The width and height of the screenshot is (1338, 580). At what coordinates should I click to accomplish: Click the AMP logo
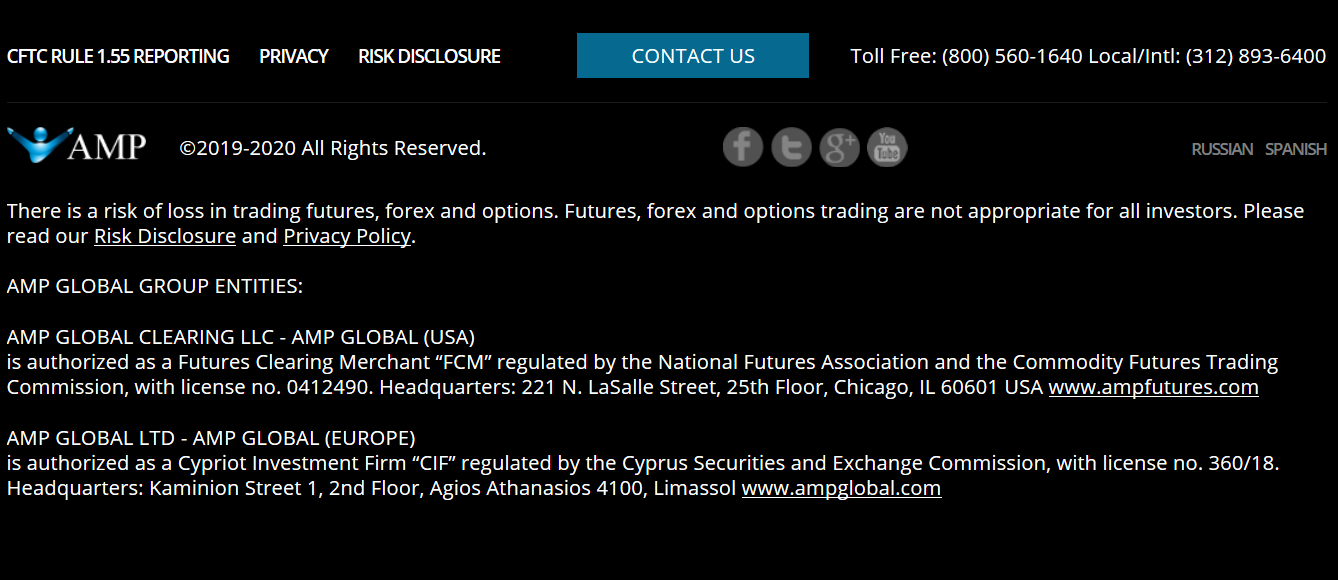tap(77, 145)
